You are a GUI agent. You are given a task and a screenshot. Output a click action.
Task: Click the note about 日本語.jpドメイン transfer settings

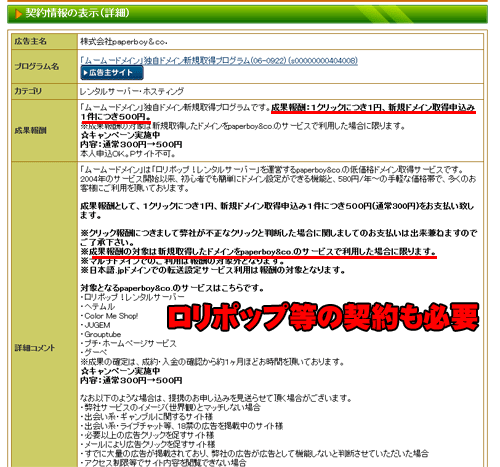[x=213, y=270]
